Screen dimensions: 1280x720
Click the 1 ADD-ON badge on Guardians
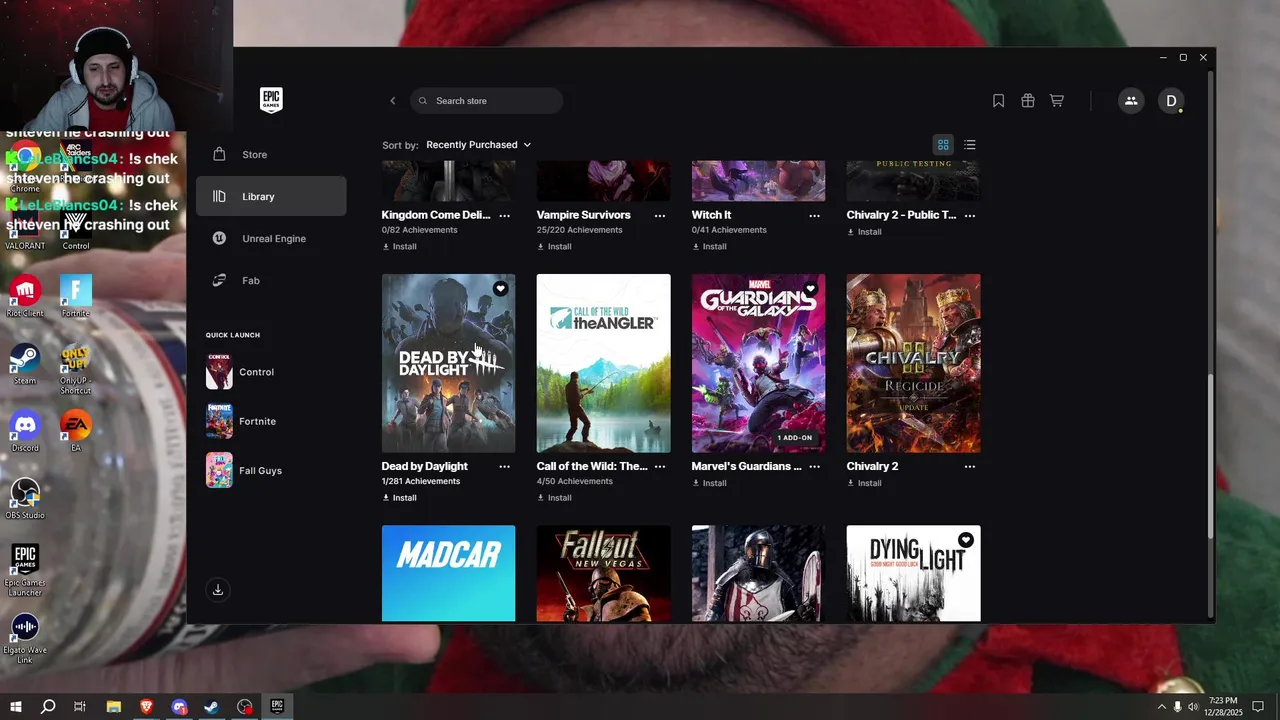point(795,438)
